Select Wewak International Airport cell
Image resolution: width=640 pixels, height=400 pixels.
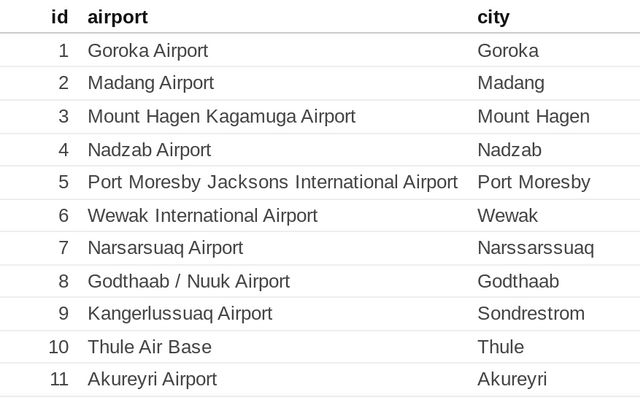pyautogui.click(x=202, y=216)
